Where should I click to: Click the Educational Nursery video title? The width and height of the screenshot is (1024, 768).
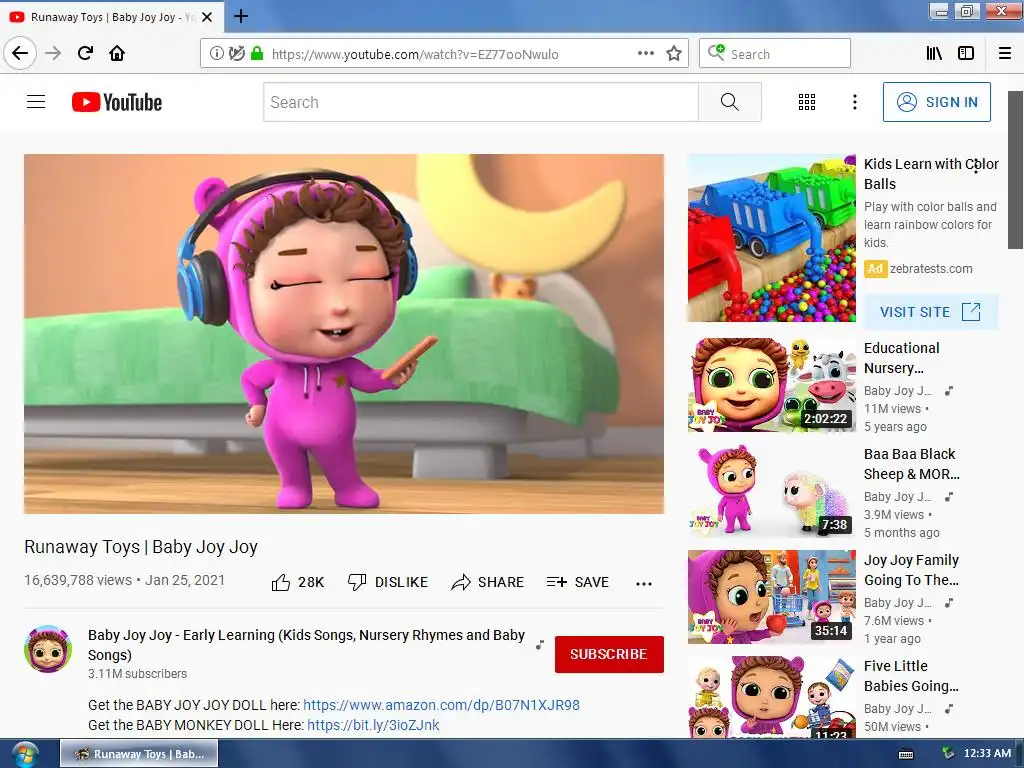901,358
